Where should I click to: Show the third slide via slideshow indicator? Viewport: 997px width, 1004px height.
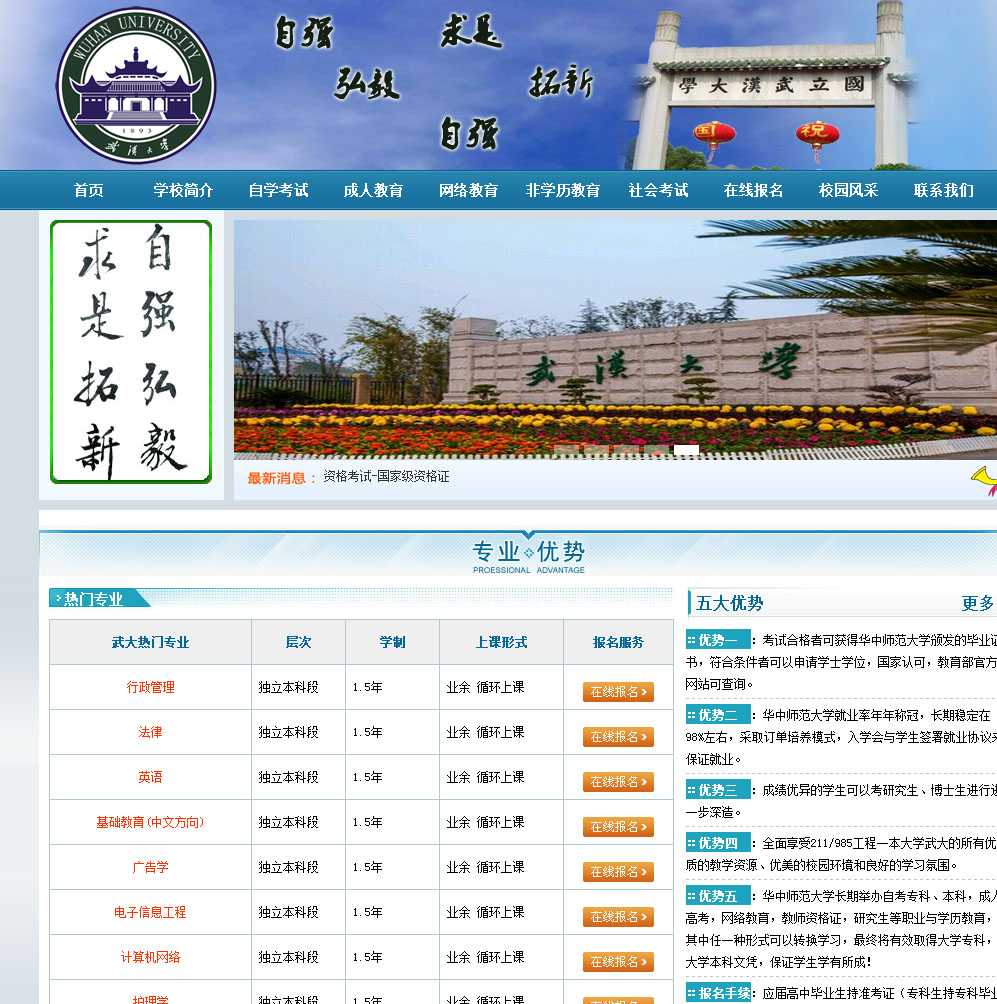pyautogui.click(x=626, y=449)
